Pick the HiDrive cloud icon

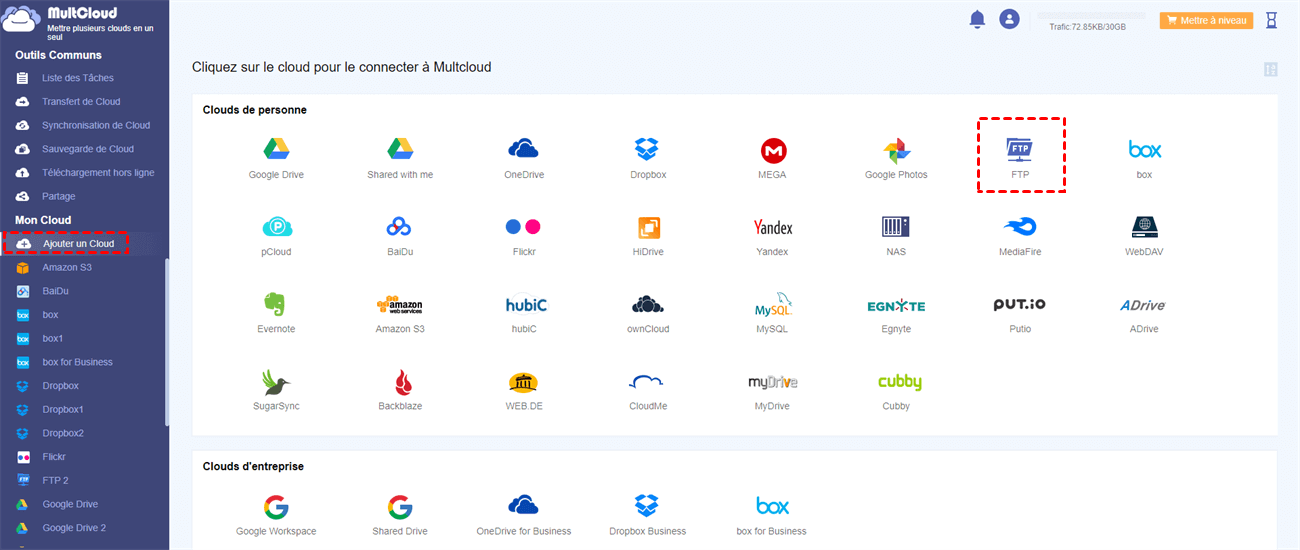[648, 236]
